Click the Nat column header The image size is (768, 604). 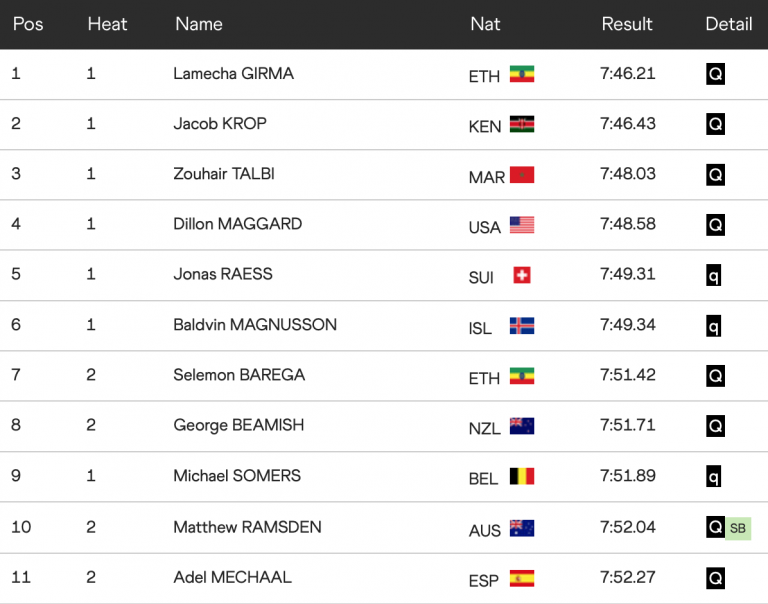click(485, 24)
